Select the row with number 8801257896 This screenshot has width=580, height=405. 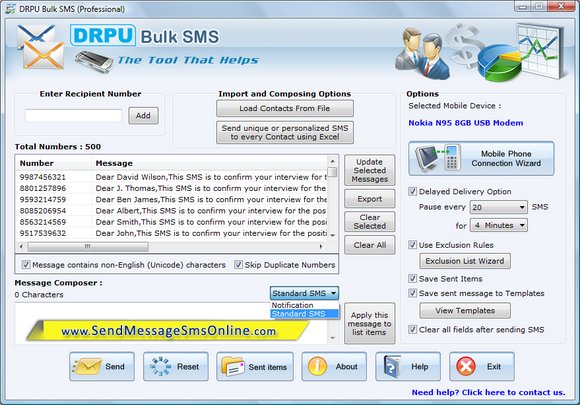[171, 188]
